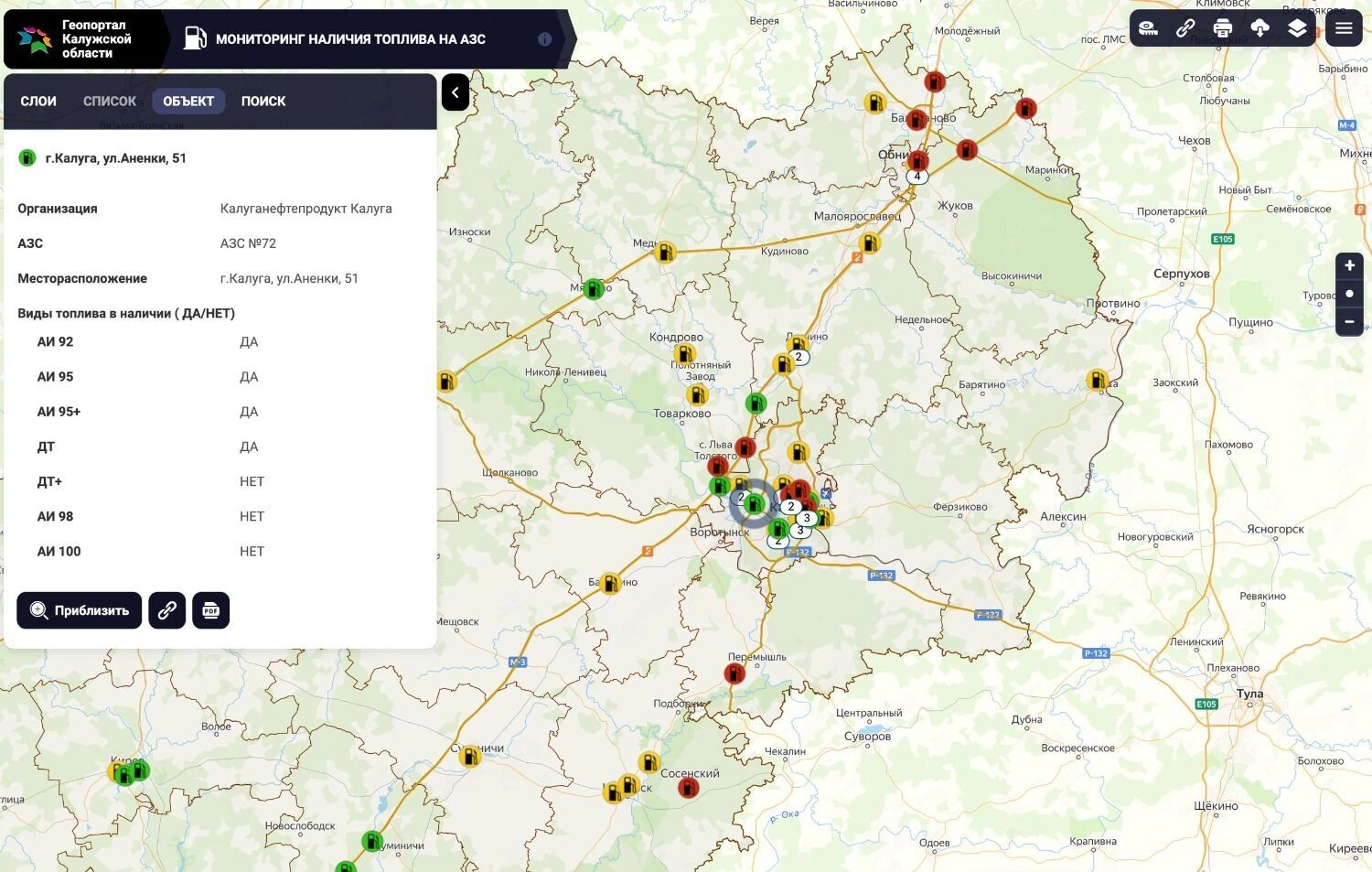This screenshot has height=872, width=1372.
Task: Click the АЗС №72 value
Action: (x=248, y=243)
